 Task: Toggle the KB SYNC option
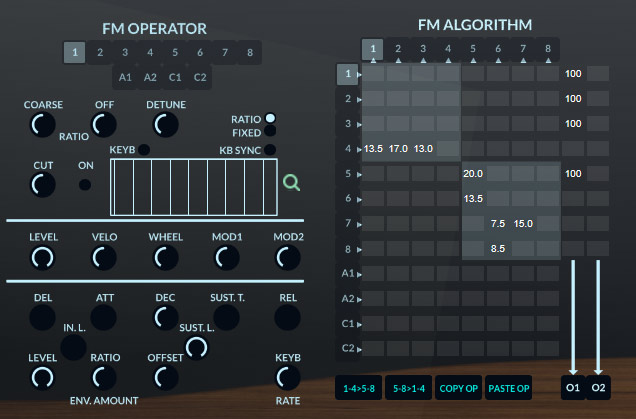click(270, 150)
